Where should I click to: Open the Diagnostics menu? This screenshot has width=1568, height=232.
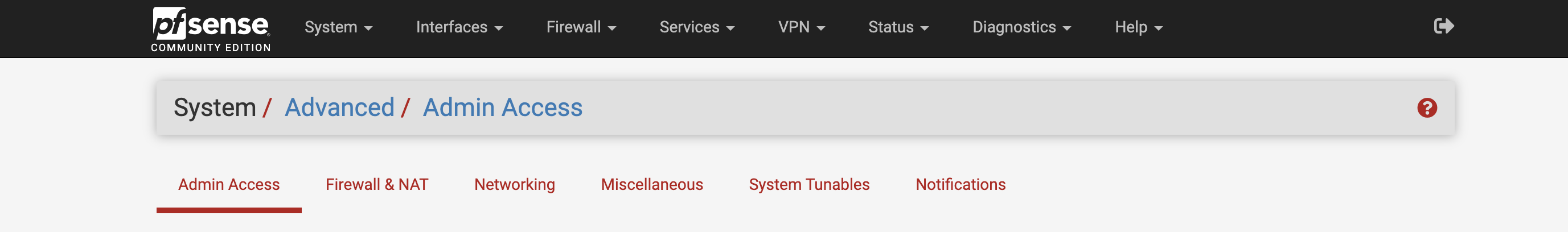tap(1021, 27)
